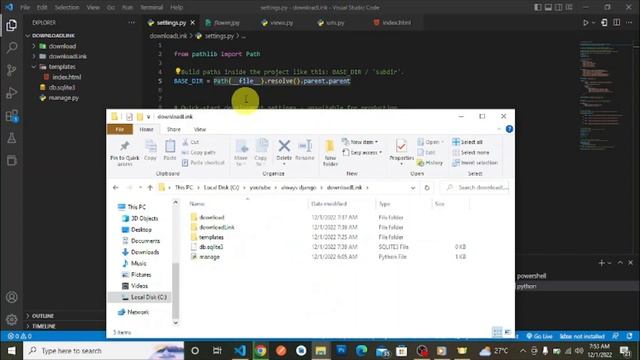Click the File Explorer search box

(476, 187)
